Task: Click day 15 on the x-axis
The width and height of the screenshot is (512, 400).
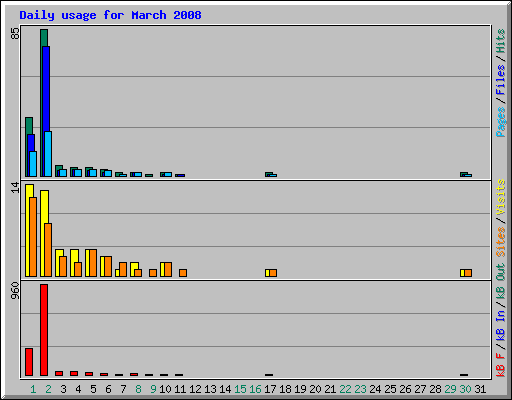Action: [x=240, y=389]
